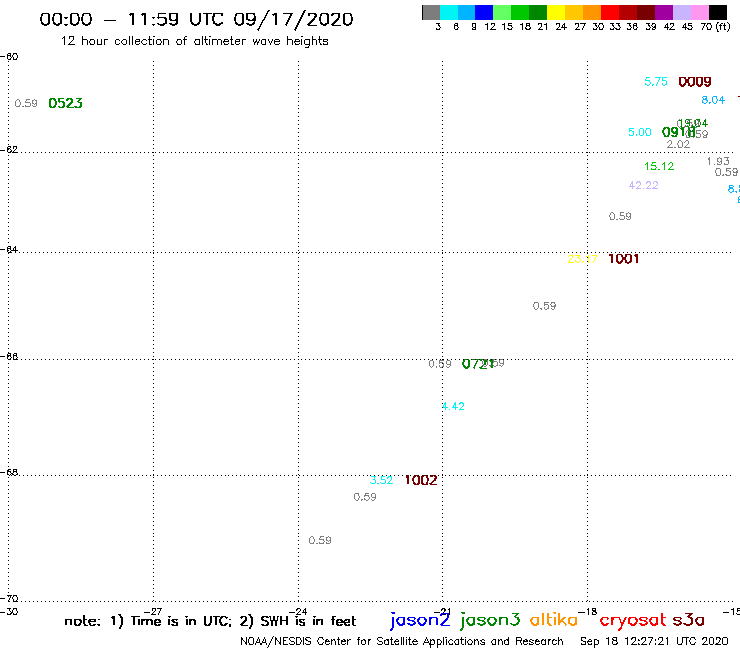The width and height of the screenshot is (740, 650).
Task: Click the orange 'altika' satellite legend label
Action: (554, 619)
